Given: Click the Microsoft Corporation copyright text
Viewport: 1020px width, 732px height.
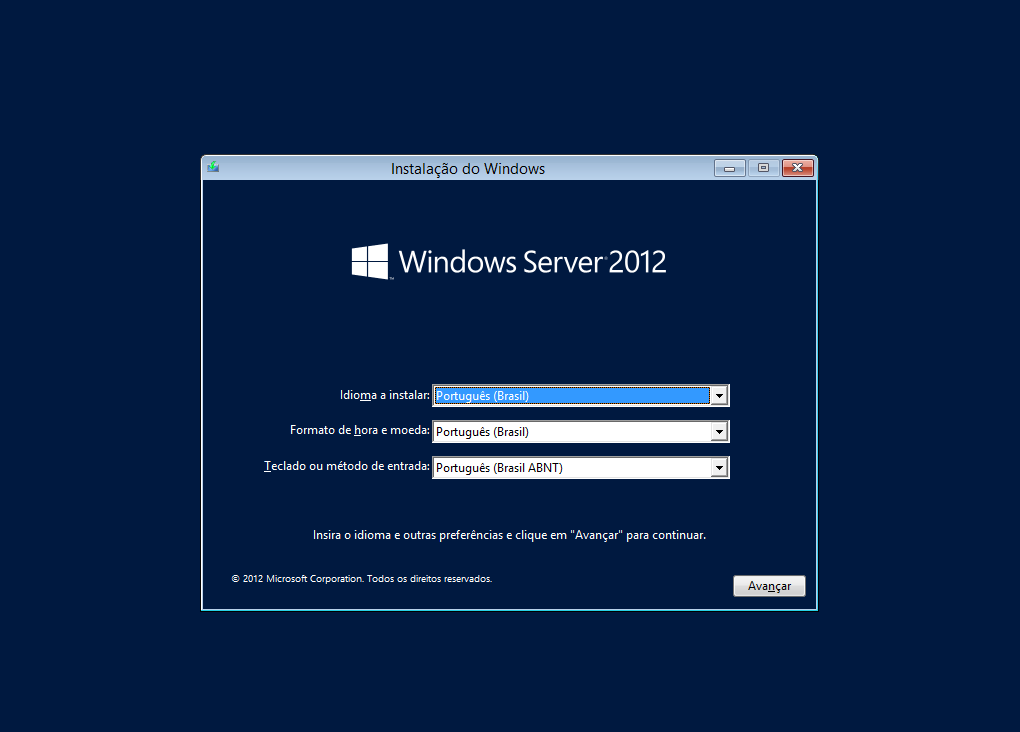Looking at the screenshot, I should pyautogui.click(x=362, y=578).
